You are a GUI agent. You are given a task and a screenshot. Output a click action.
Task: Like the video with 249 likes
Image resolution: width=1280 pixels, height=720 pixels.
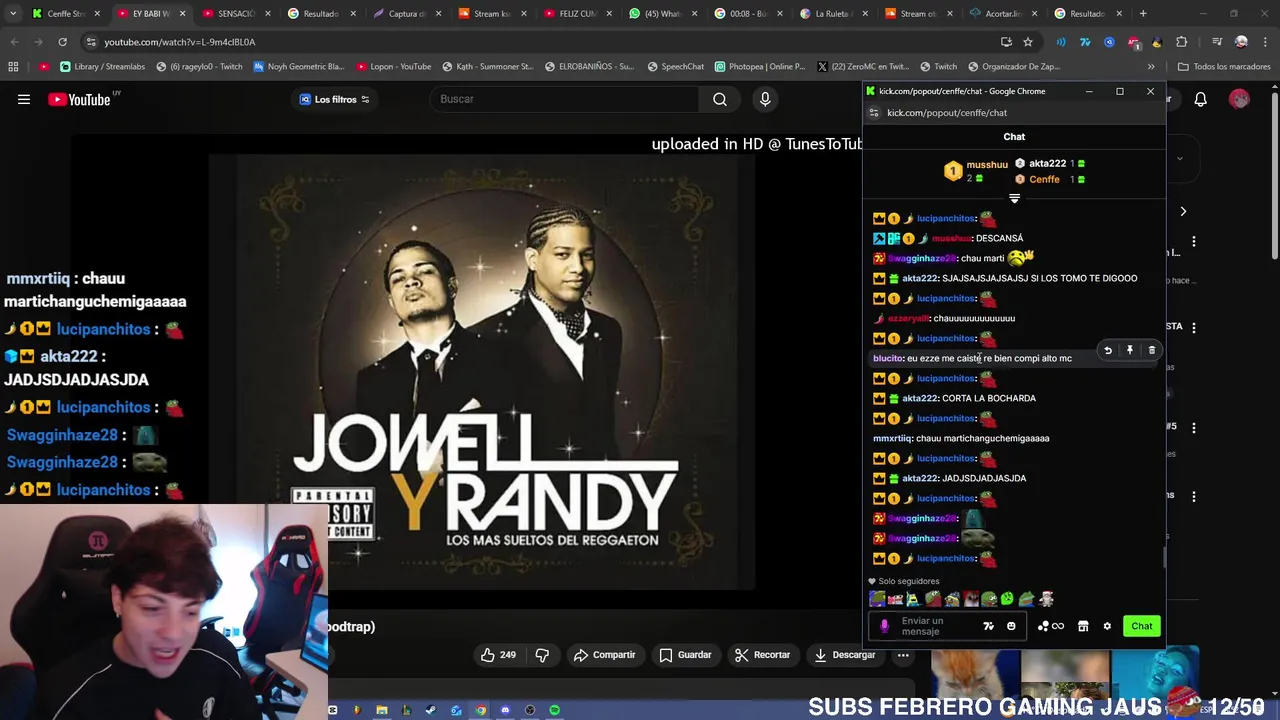[498, 655]
